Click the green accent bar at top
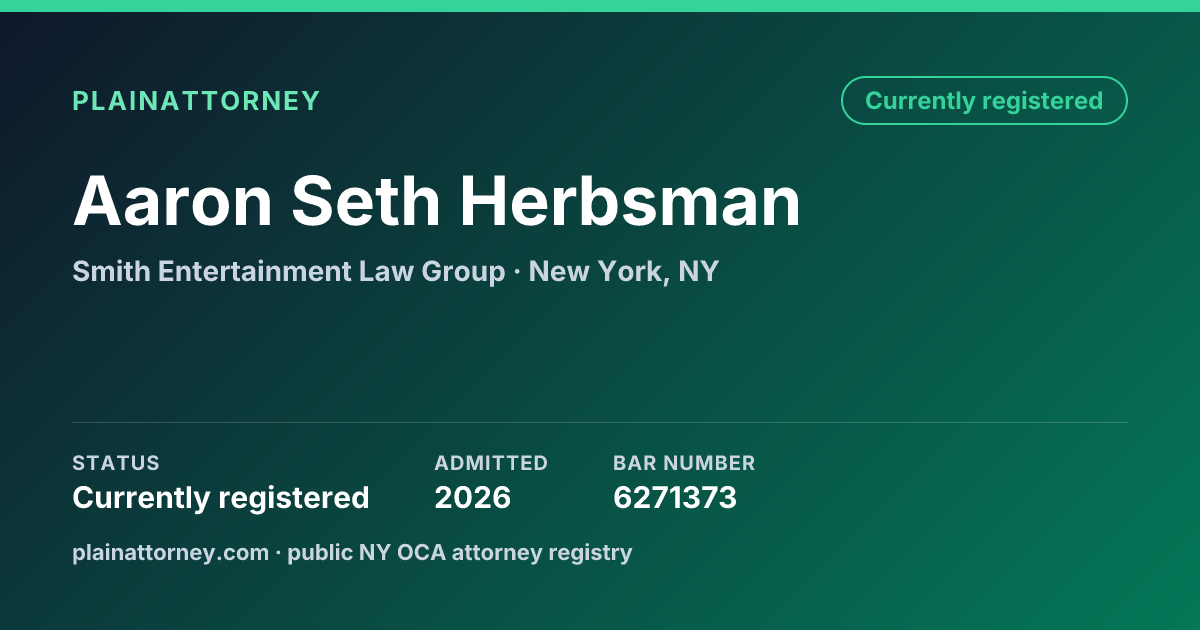Image resolution: width=1200 pixels, height=630 pixels. (600, 6)
